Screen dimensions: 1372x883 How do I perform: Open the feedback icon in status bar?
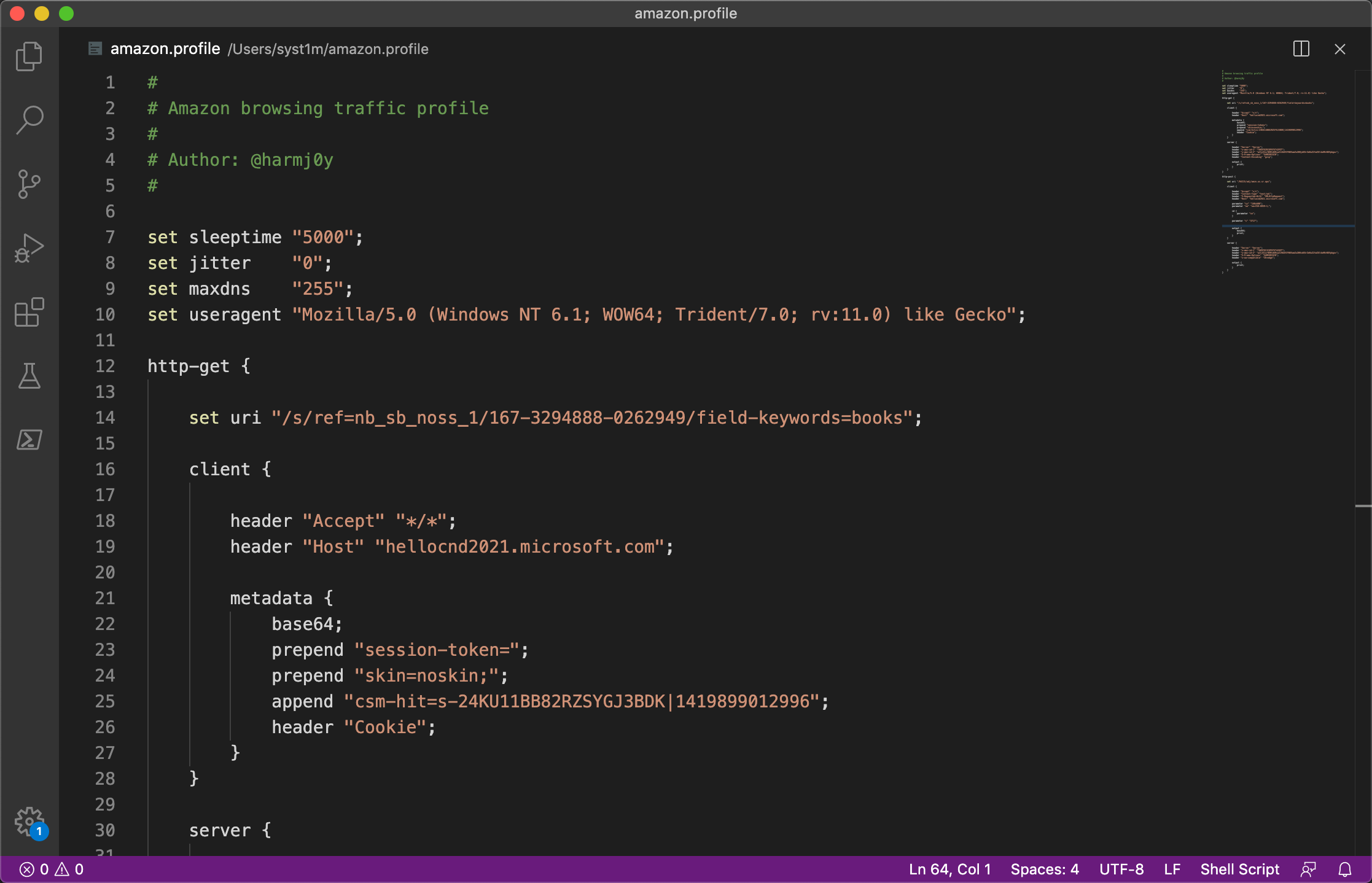tap(1308, 869)
